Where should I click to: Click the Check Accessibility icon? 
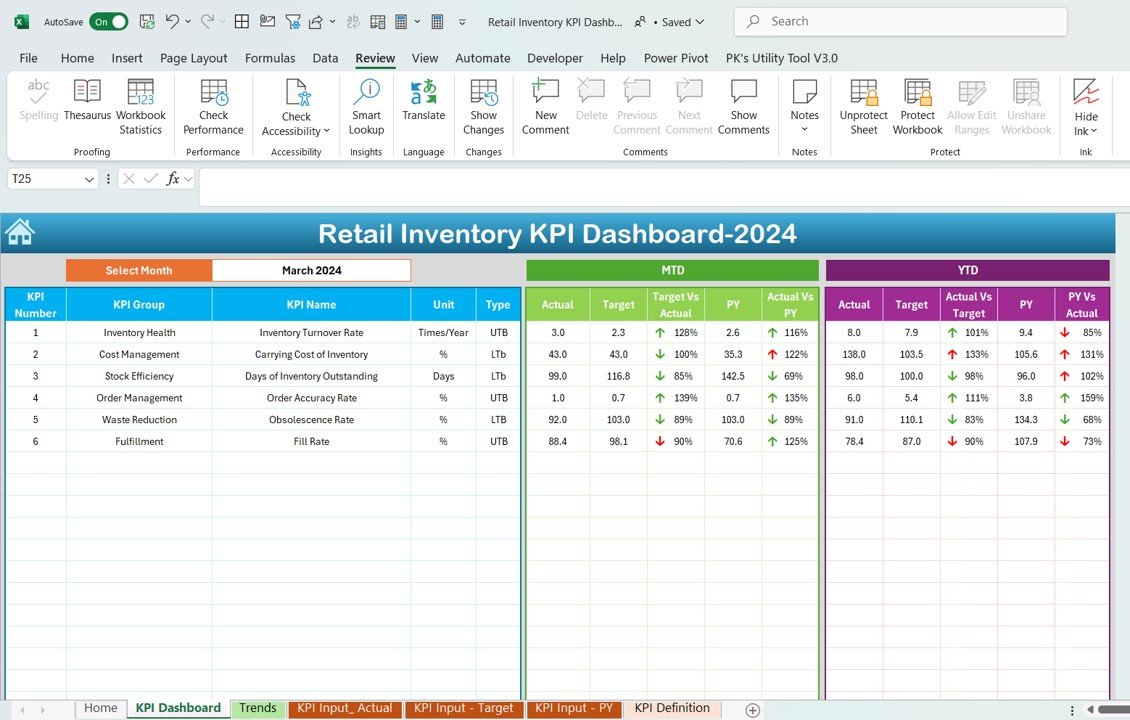297,93
